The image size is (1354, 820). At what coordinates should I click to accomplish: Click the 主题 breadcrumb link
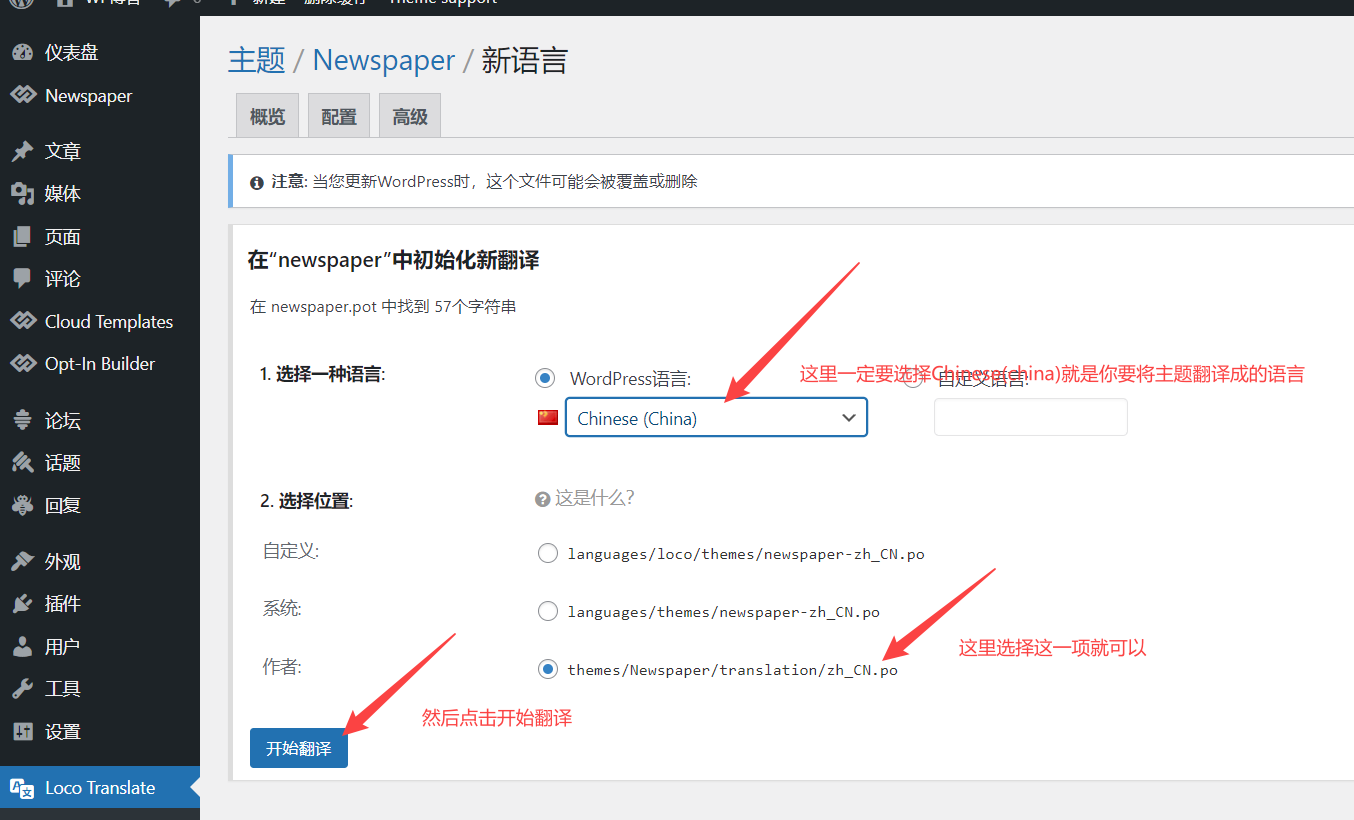point(257,60)
